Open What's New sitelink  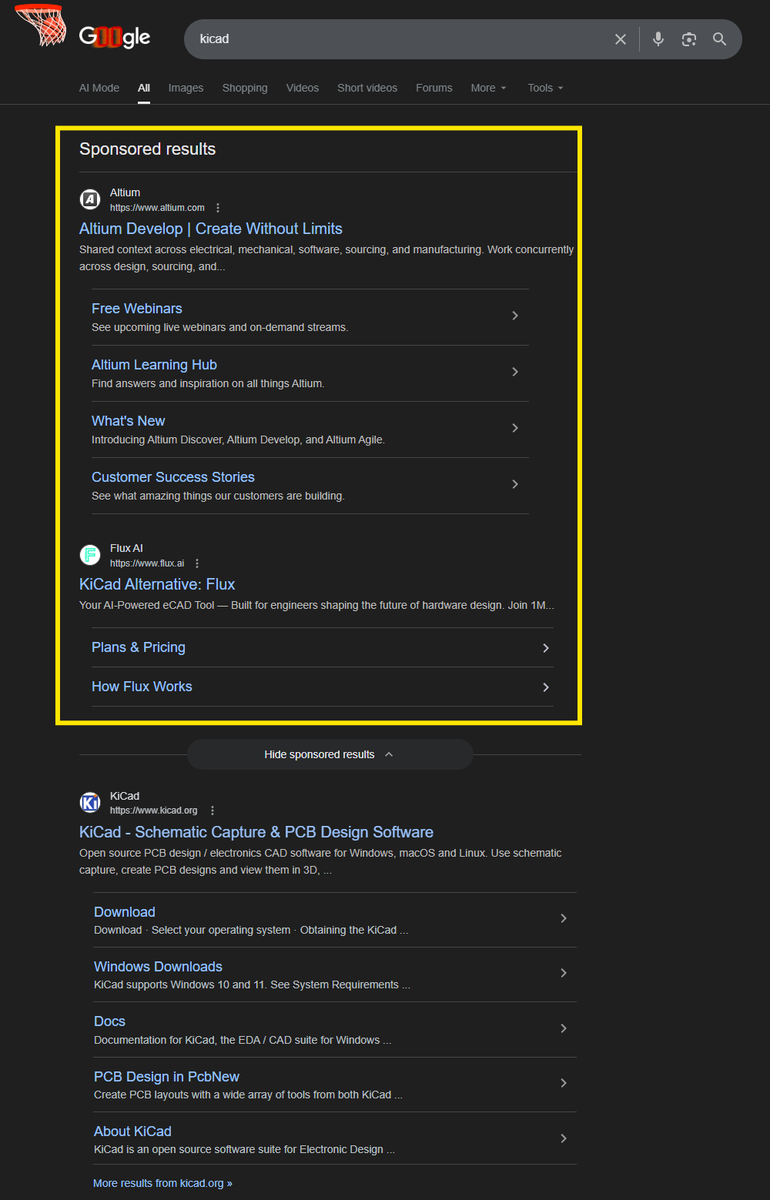click(128, 421)
